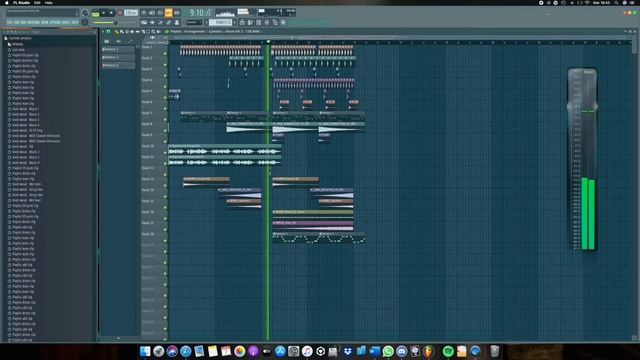Mute Track 4 with its green dot

coord(165,87)
